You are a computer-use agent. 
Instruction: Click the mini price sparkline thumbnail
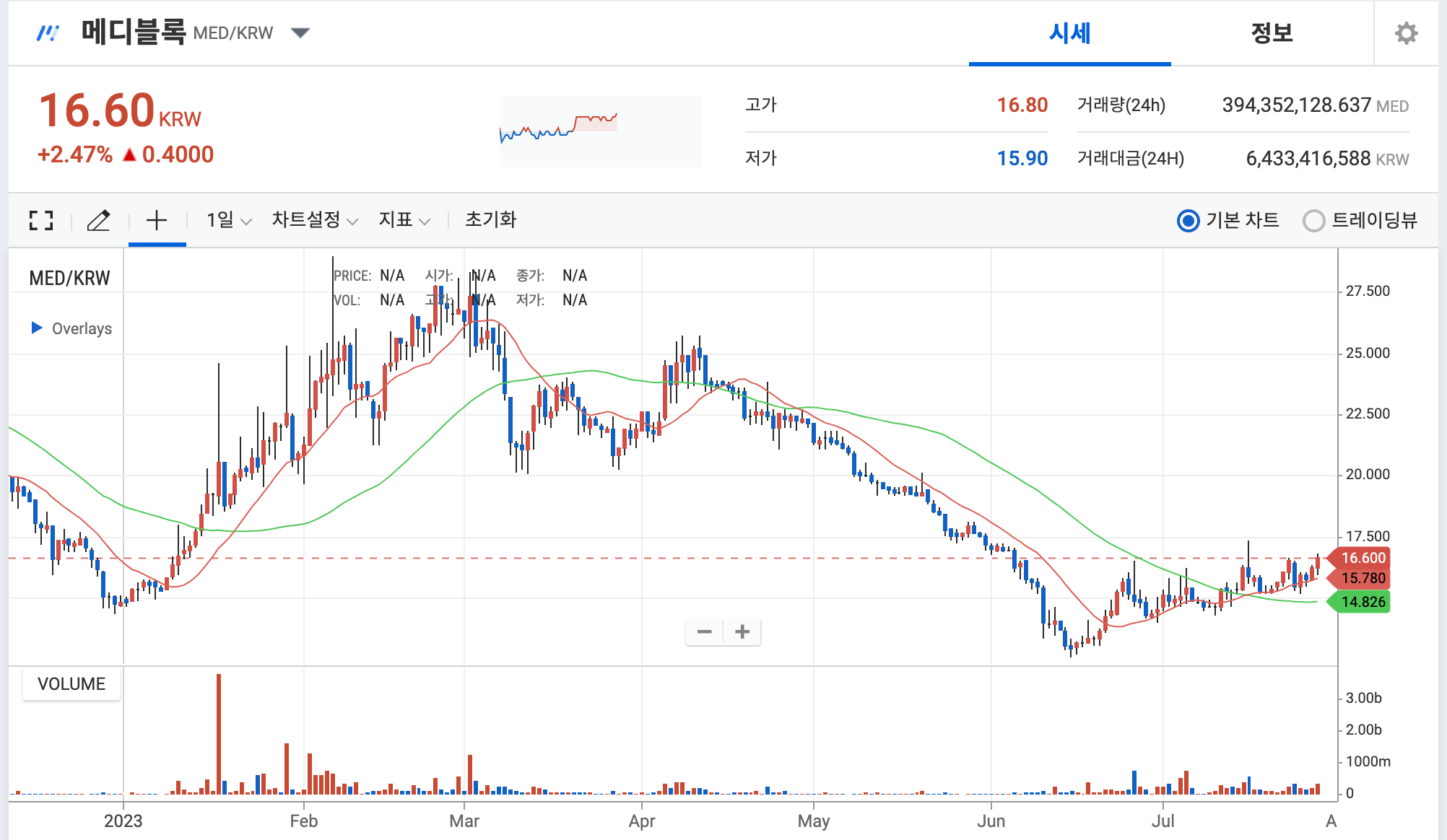599,131
